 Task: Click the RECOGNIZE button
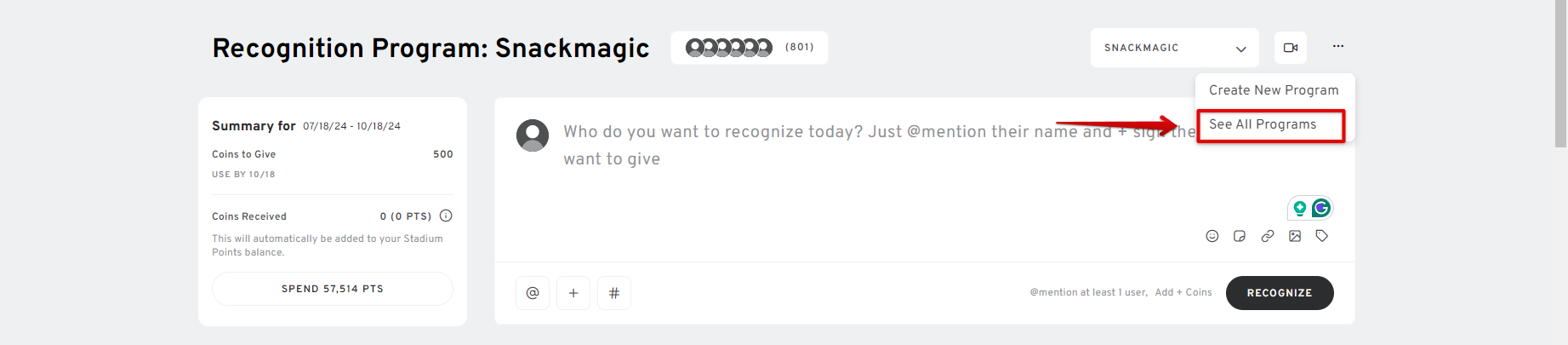point(1280,293)
